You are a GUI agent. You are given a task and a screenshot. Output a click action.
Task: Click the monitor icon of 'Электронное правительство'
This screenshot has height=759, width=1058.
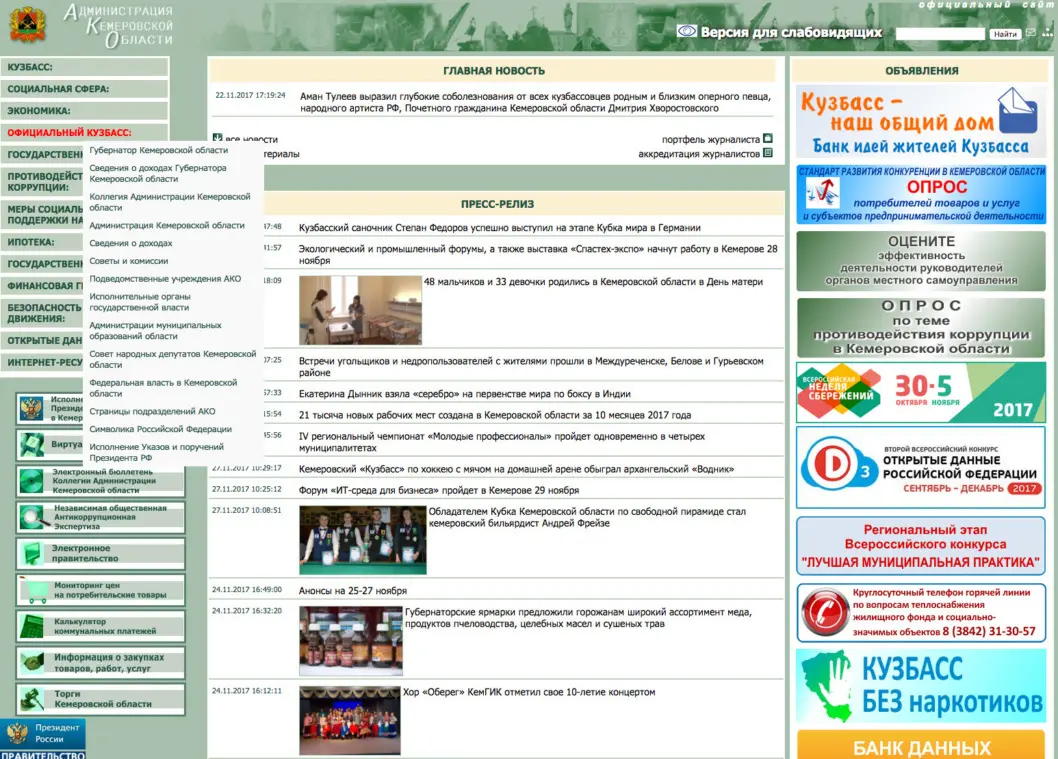(31, 553)
